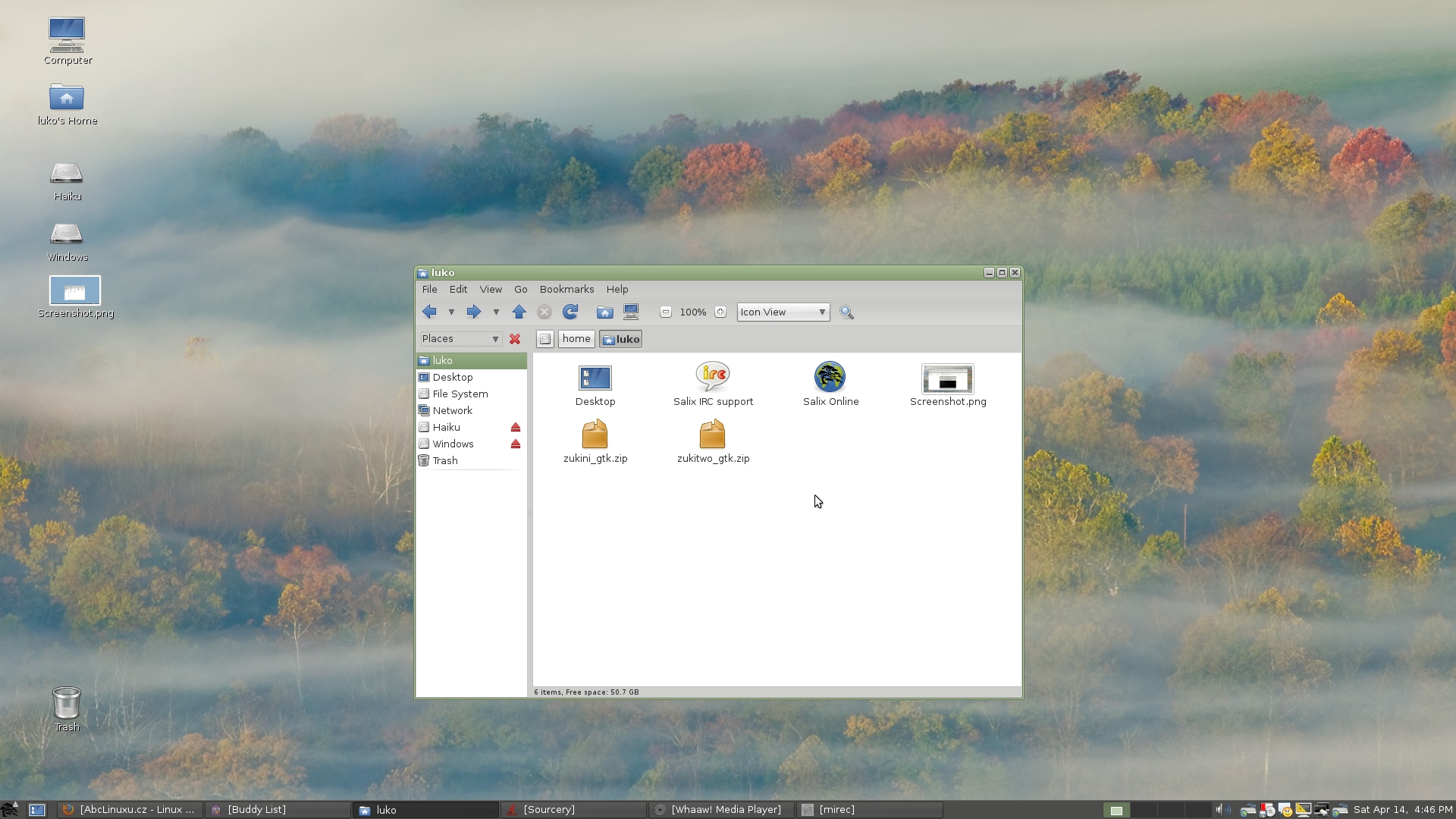Select Screenshot.png on the desktop
Viewport: 1456px width, 819px height.
click(x=75, y=297)
